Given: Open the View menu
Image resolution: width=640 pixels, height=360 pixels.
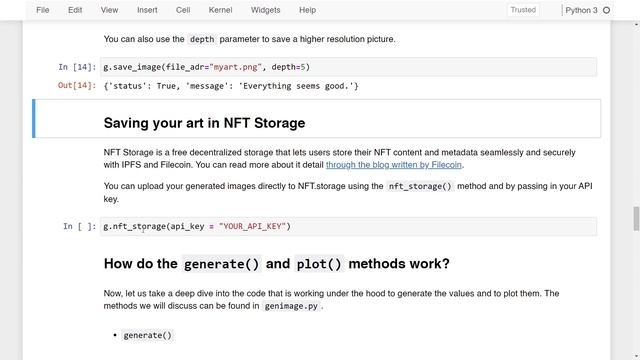Looking at the screenshot, I should click(109, 10).
